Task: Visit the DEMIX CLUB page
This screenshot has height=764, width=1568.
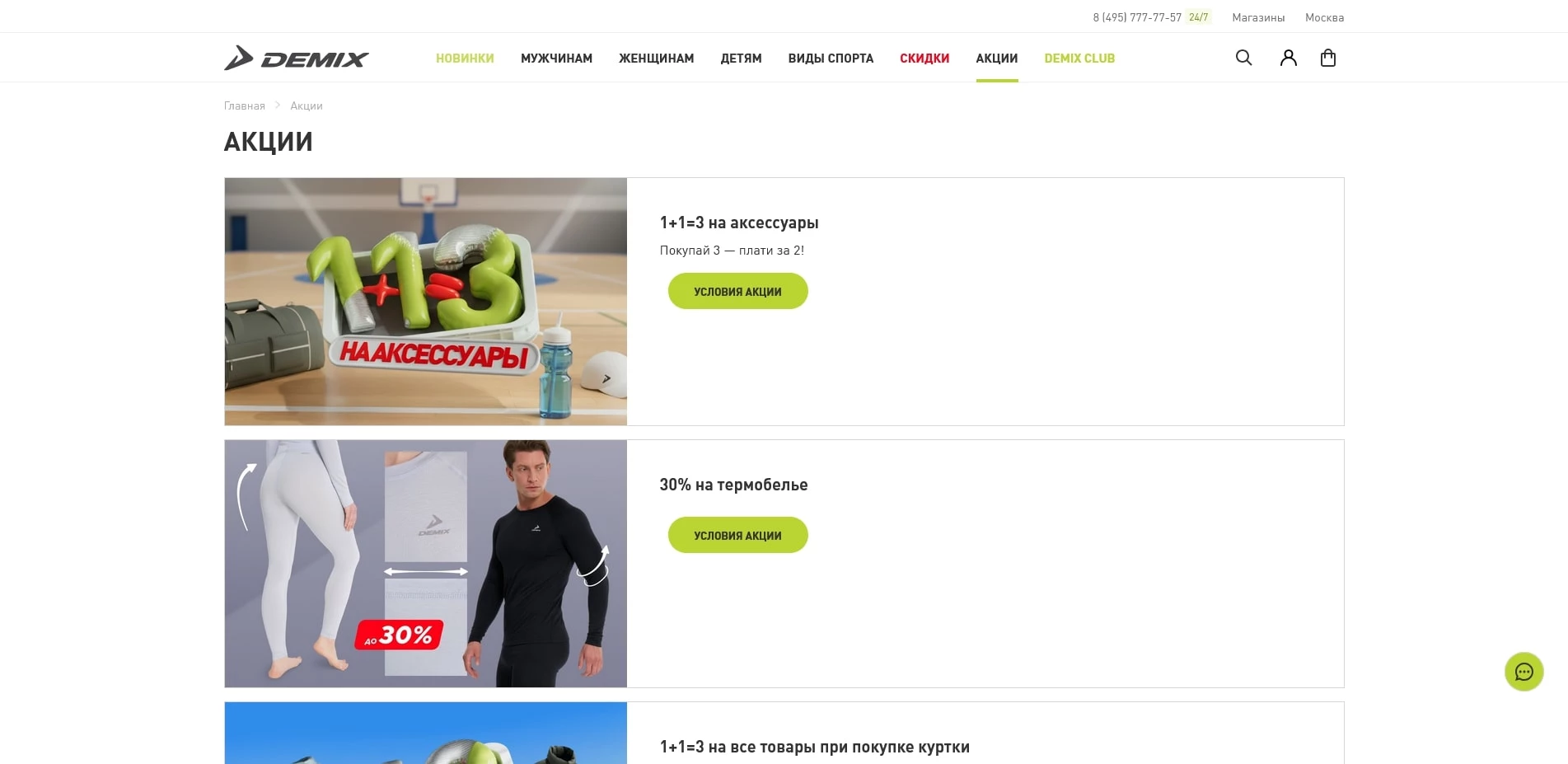Action: pyautogui.click(x=1079, y=59)
